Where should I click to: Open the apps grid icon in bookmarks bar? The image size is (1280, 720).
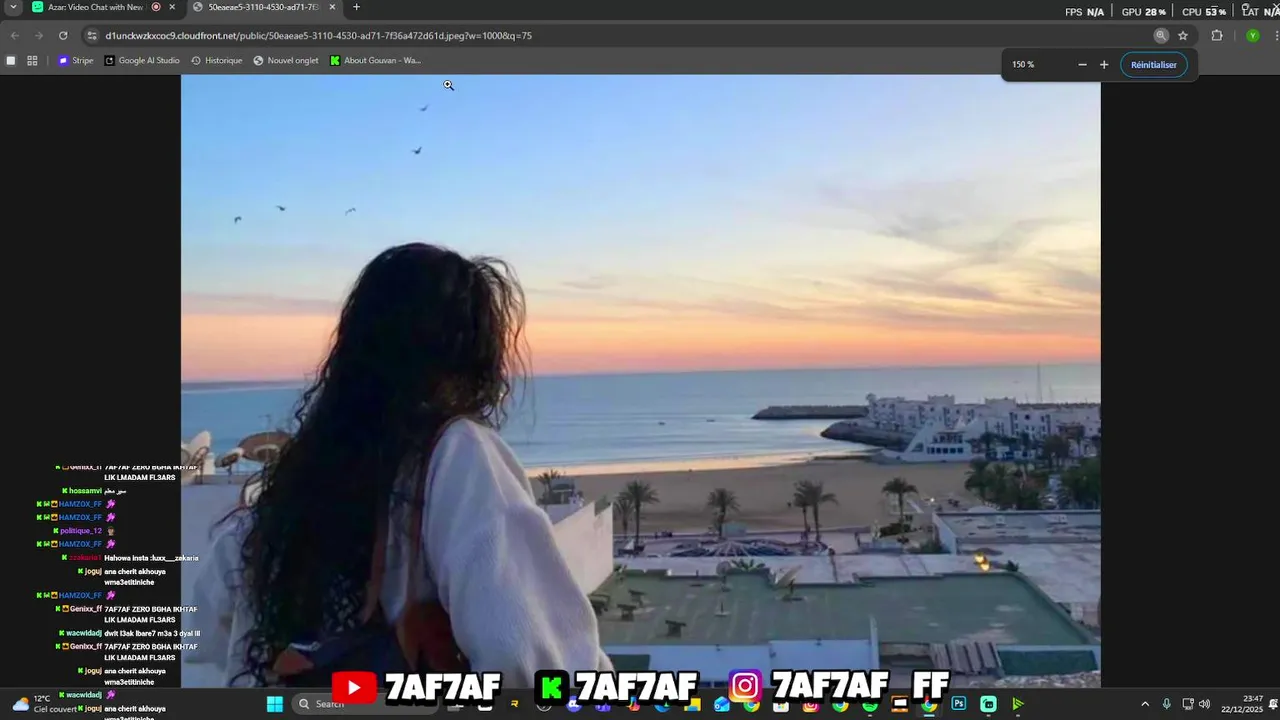[32, 61]
